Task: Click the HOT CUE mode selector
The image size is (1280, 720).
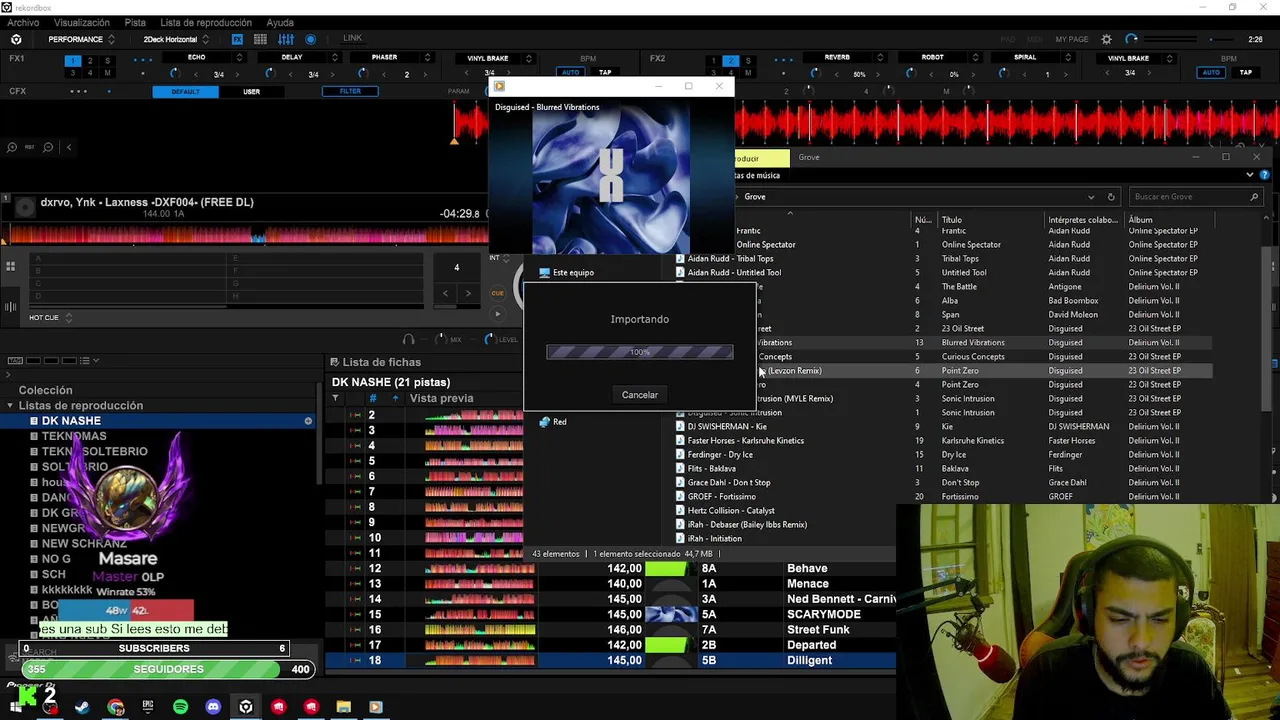Action: (51, 318)
